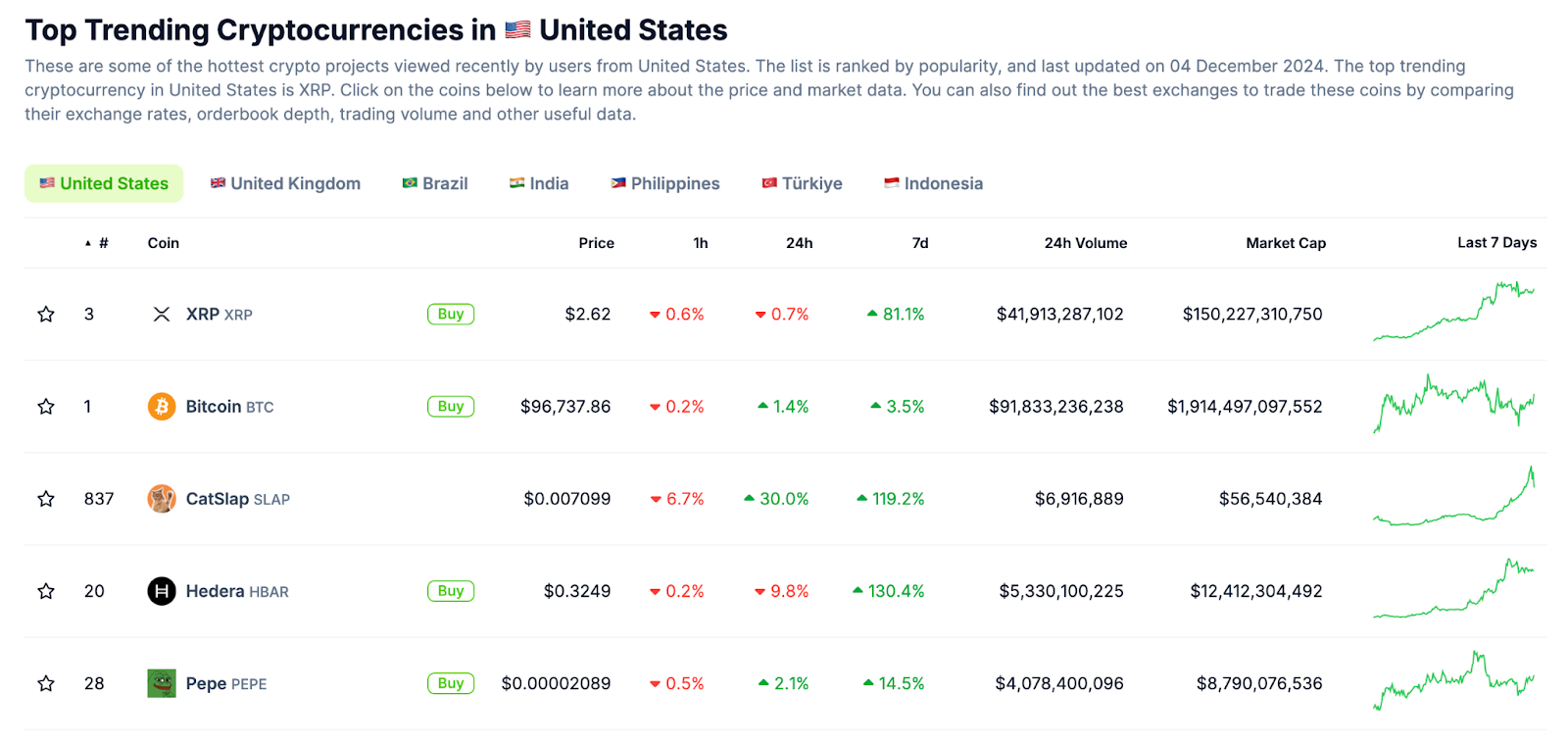Viewport: 1568px width, 742px height.
Task: Click the Hedera H logo icon
Action: 162,591
